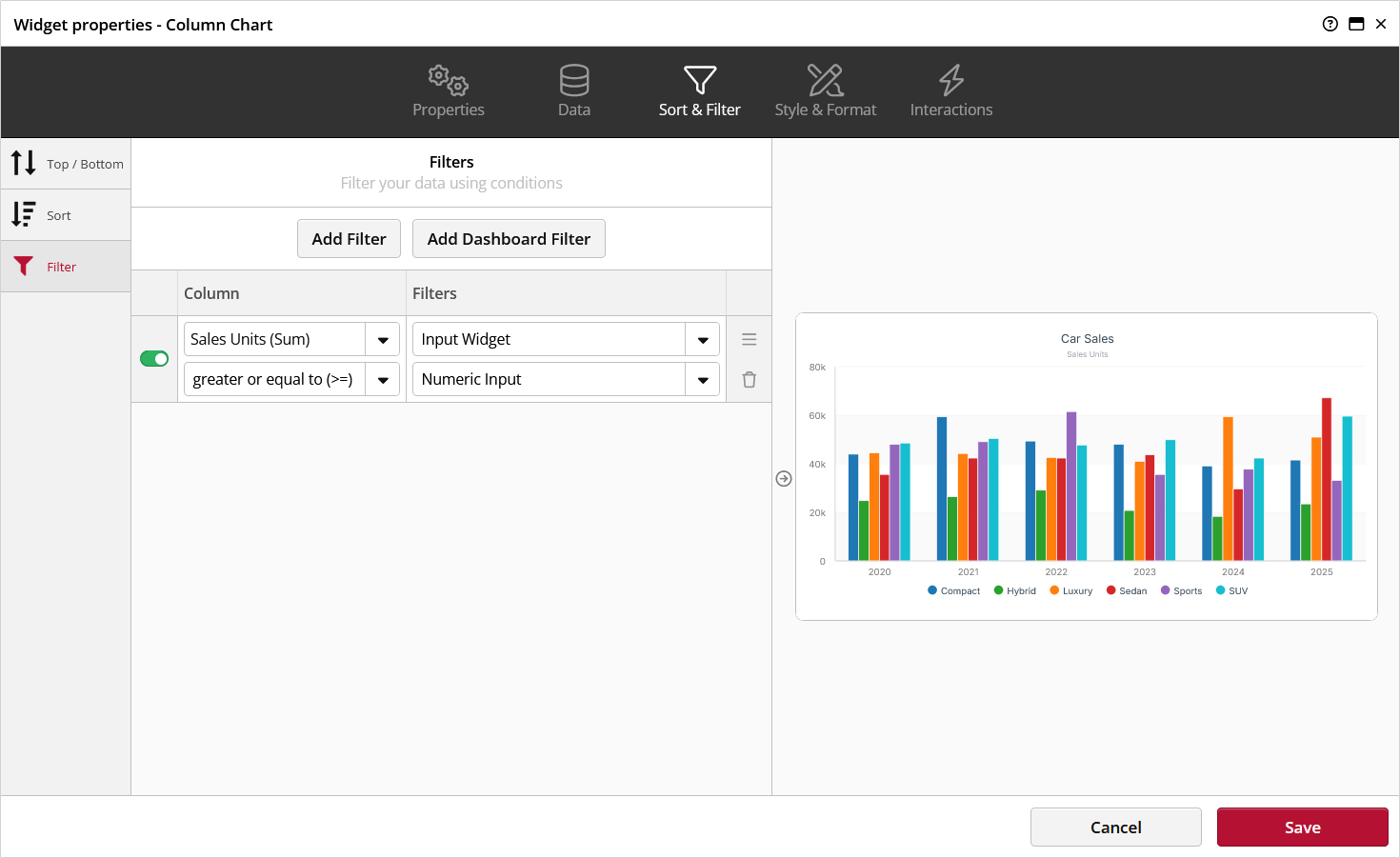The image size is (1400, 858).
Task: Delete the Sales Units filter with trash icon
Action: pos(750,379)
